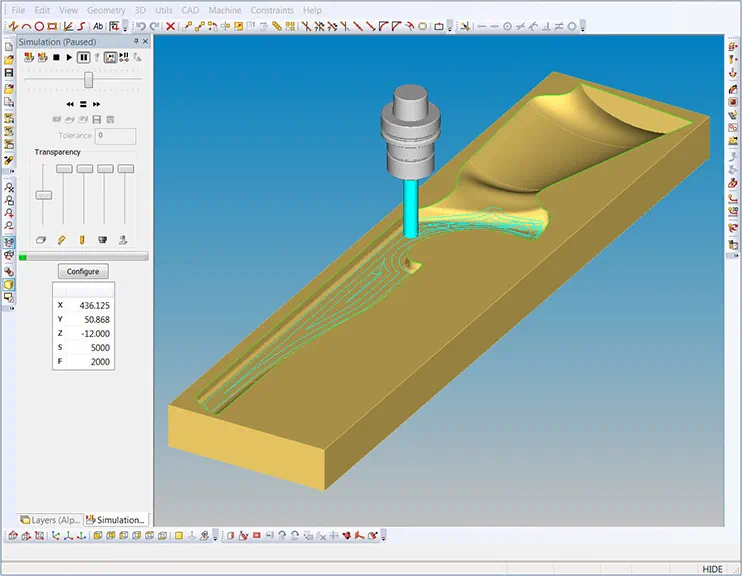Open the CAD menu
Screen dimensions: 742x576
190,10
